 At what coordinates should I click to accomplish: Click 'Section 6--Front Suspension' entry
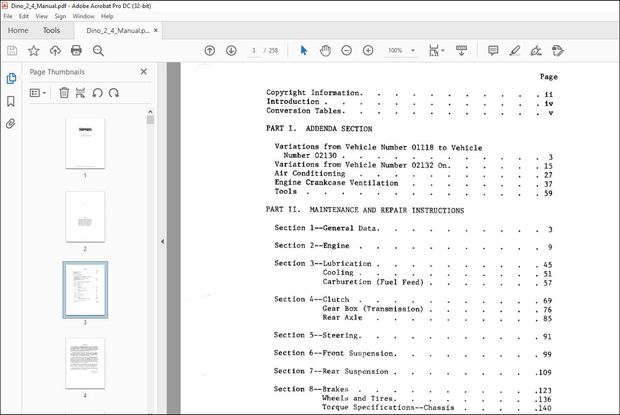click(412, 354)
